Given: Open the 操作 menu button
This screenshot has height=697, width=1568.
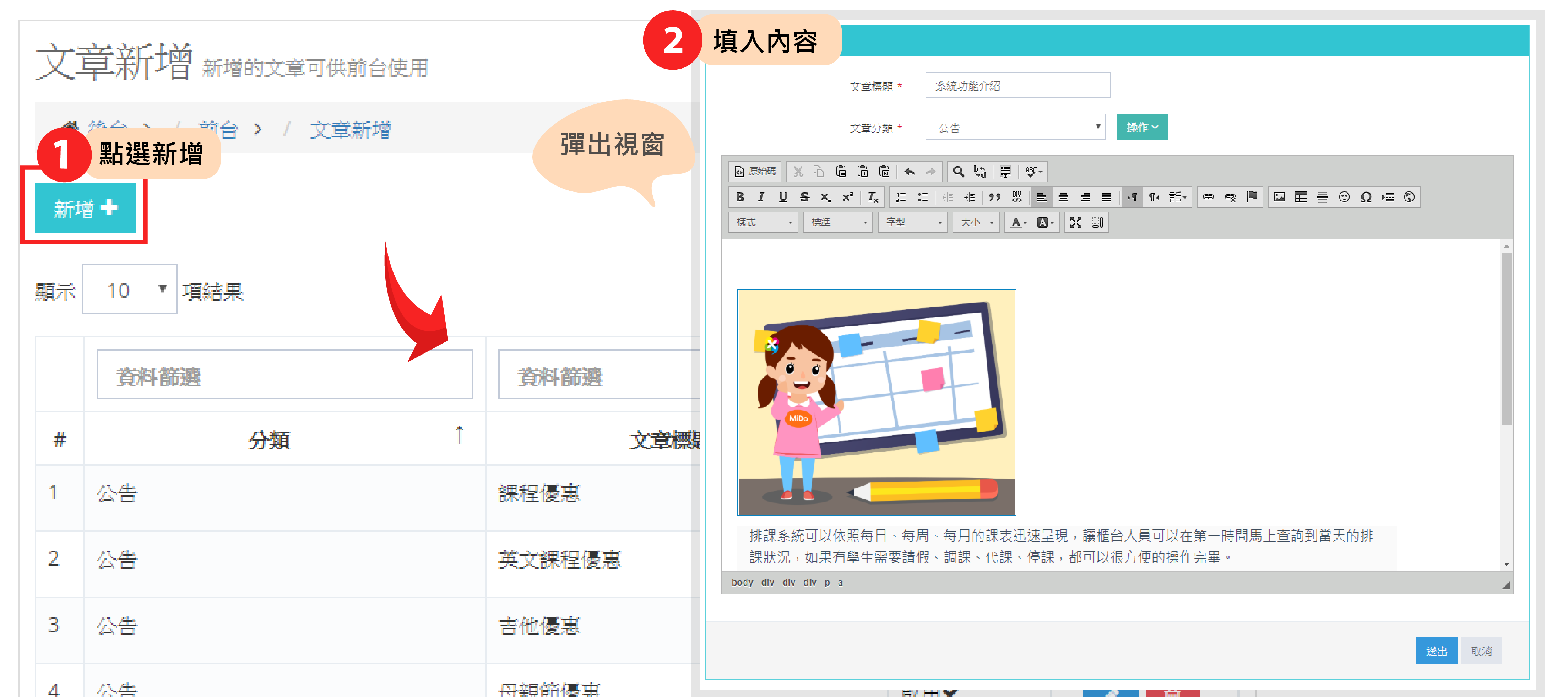Looking at the screenshot, I should [1141, 127].
